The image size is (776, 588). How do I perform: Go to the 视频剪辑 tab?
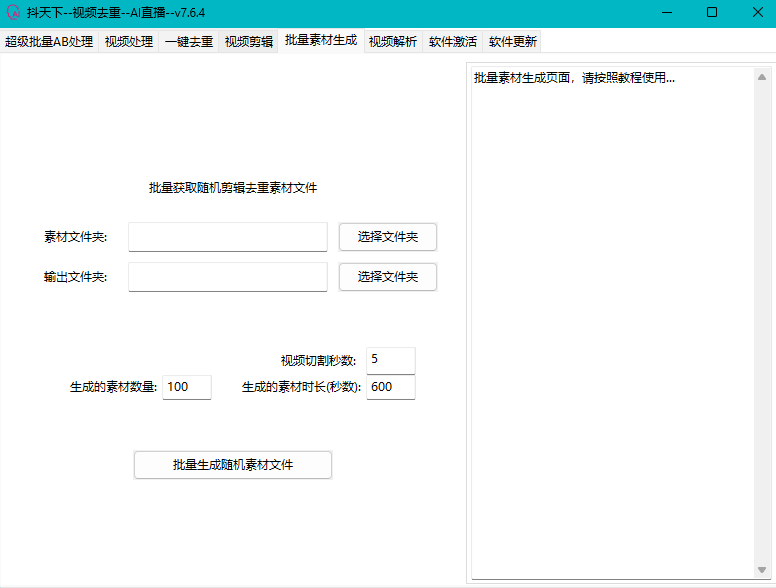click(x=249, y=42)
